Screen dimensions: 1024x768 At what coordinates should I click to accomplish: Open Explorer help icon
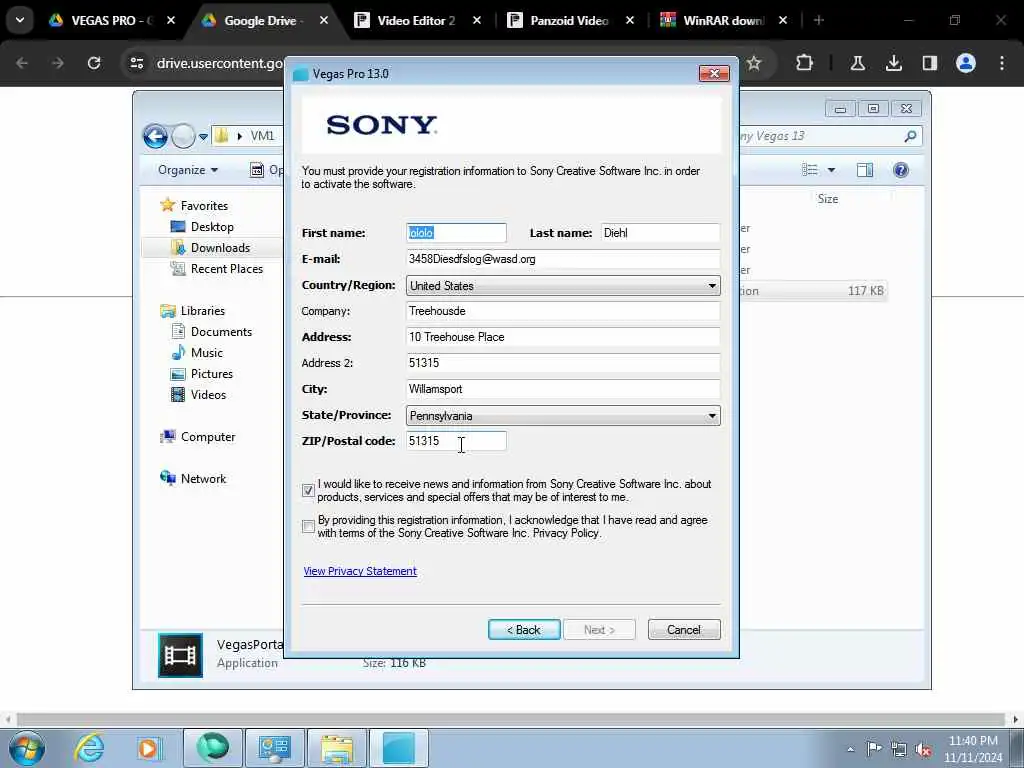901,170
